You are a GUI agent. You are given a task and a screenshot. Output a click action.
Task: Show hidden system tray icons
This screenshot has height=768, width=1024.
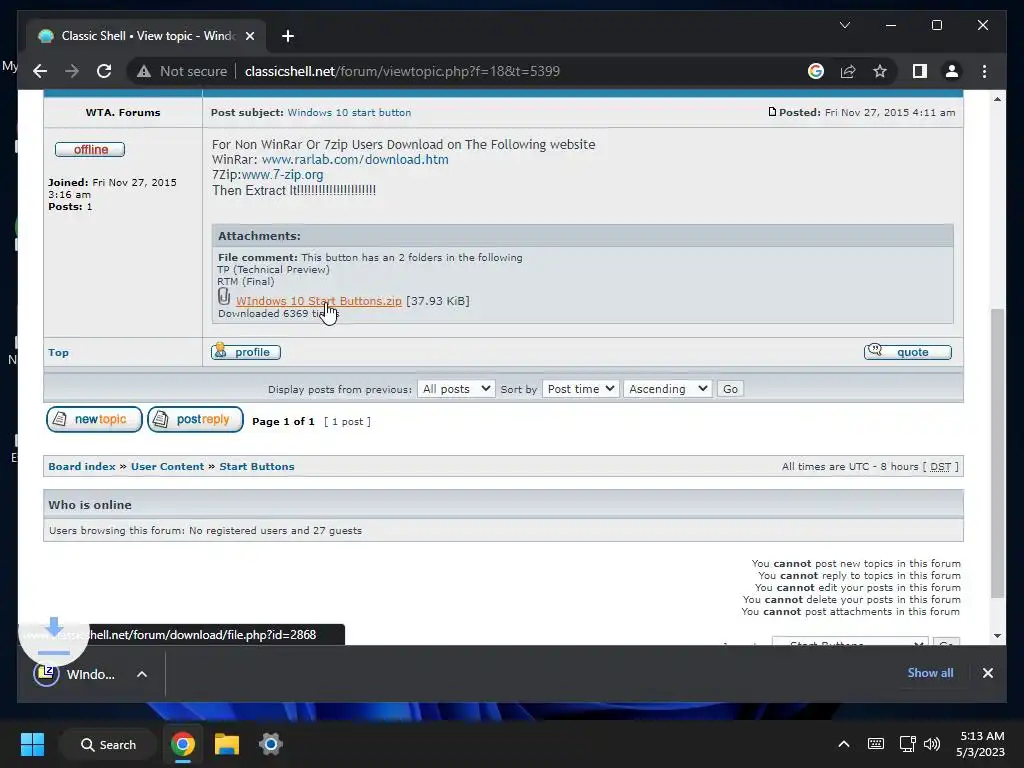(844, 744)
